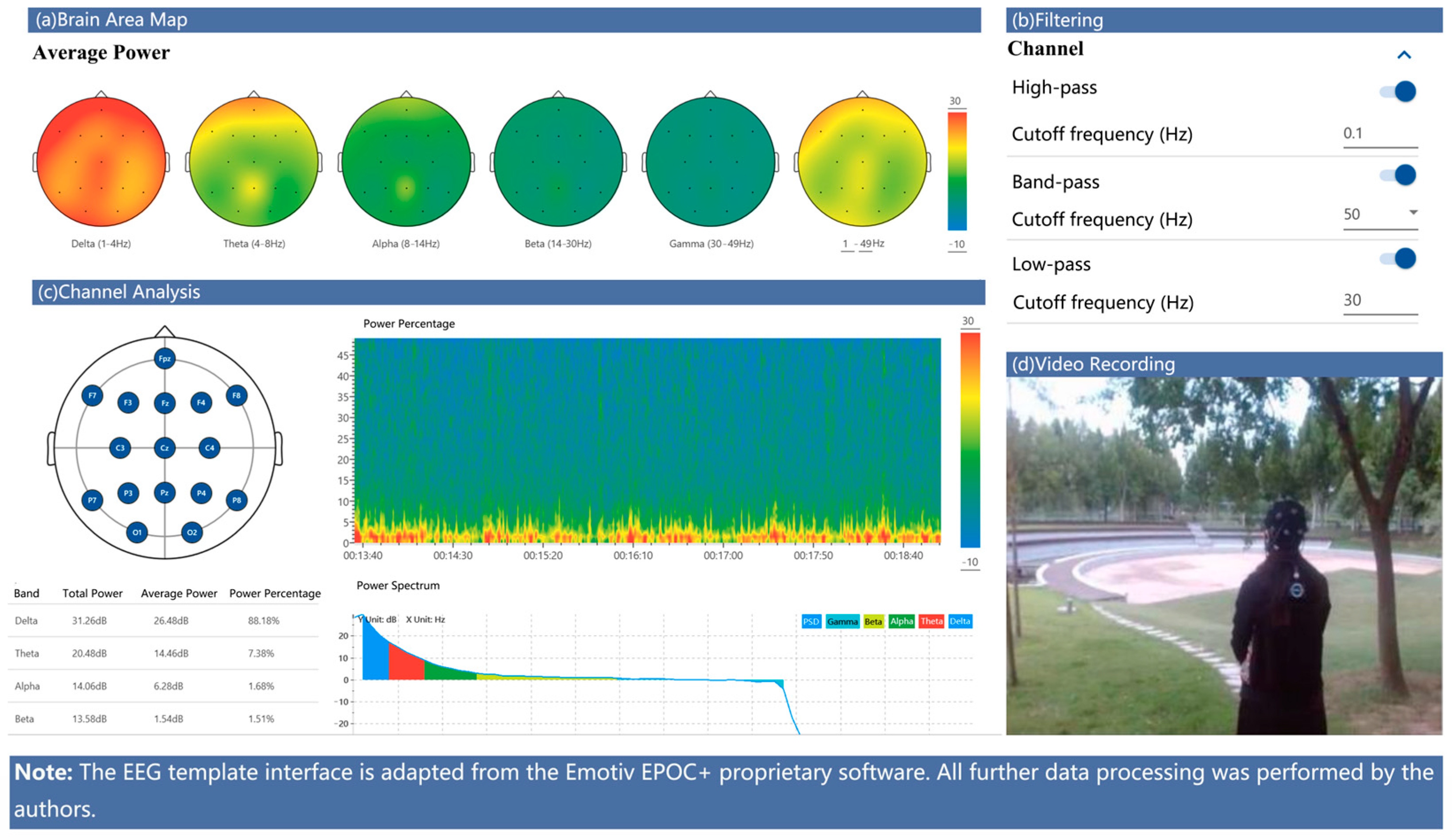Pick the Pz electrode

[165, 493]
